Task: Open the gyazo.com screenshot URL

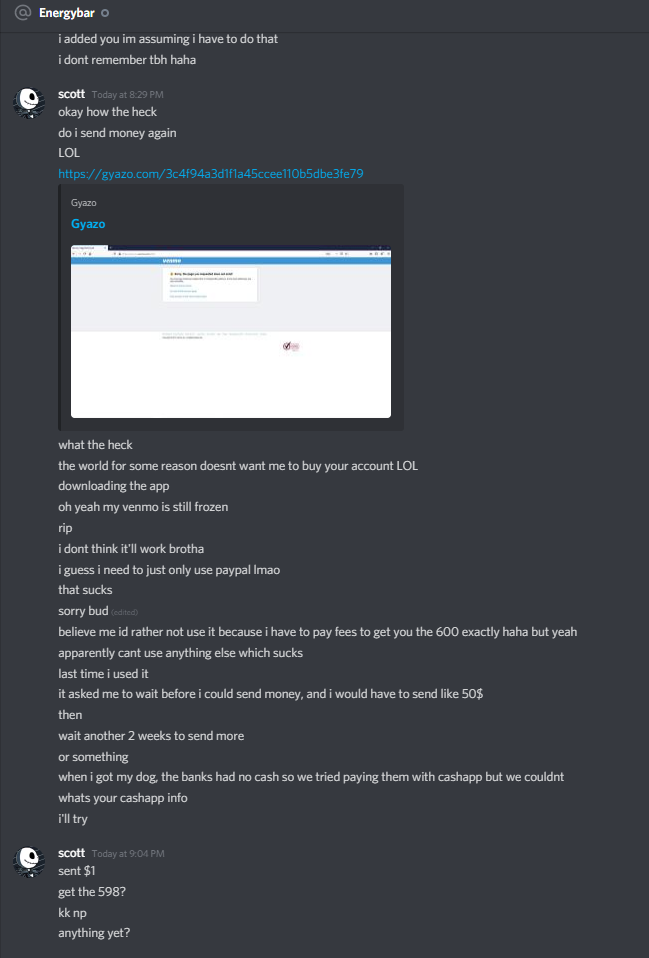Action: click(211, 174)
